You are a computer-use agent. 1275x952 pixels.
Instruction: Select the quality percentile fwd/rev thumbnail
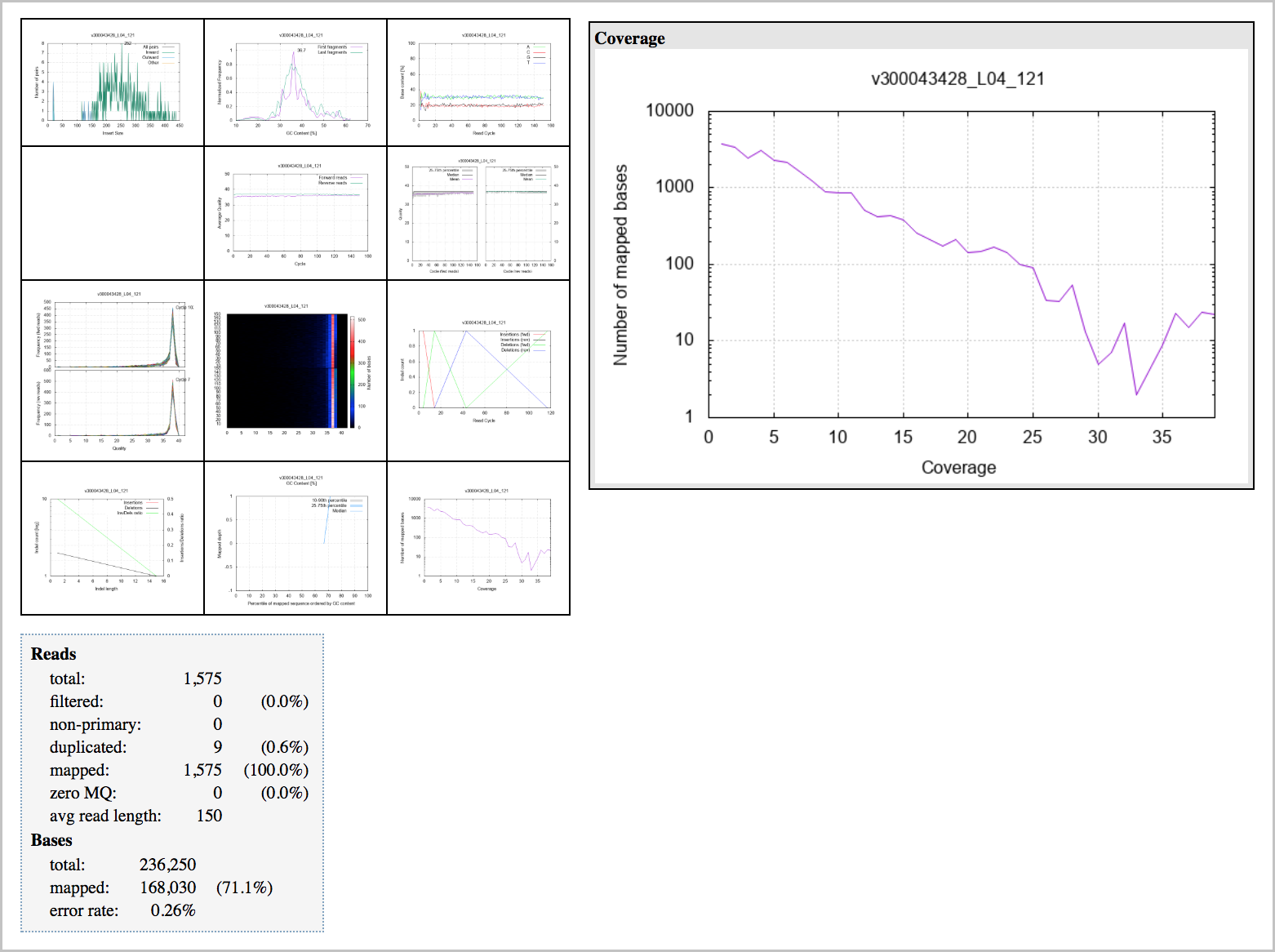478,213
